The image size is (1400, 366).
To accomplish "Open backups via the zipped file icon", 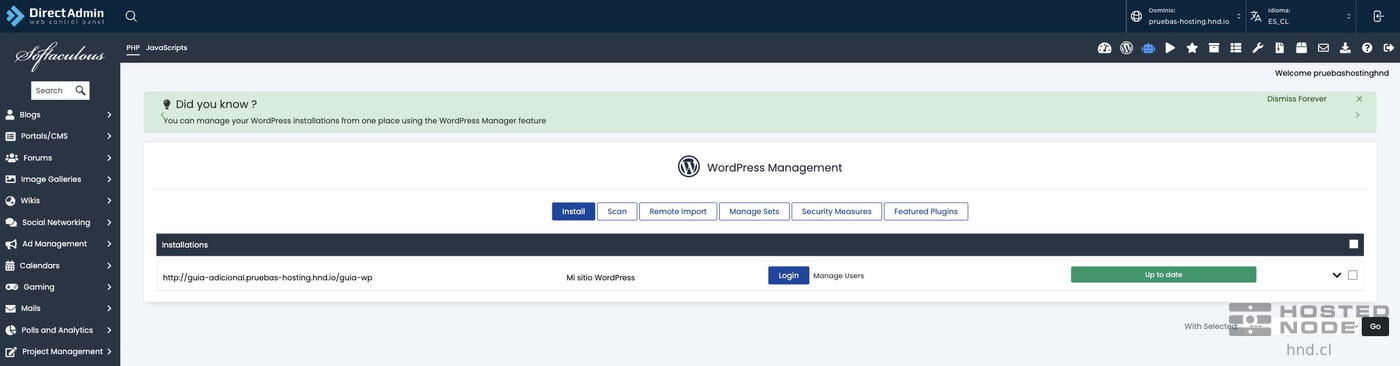I will pos(1280,48).
